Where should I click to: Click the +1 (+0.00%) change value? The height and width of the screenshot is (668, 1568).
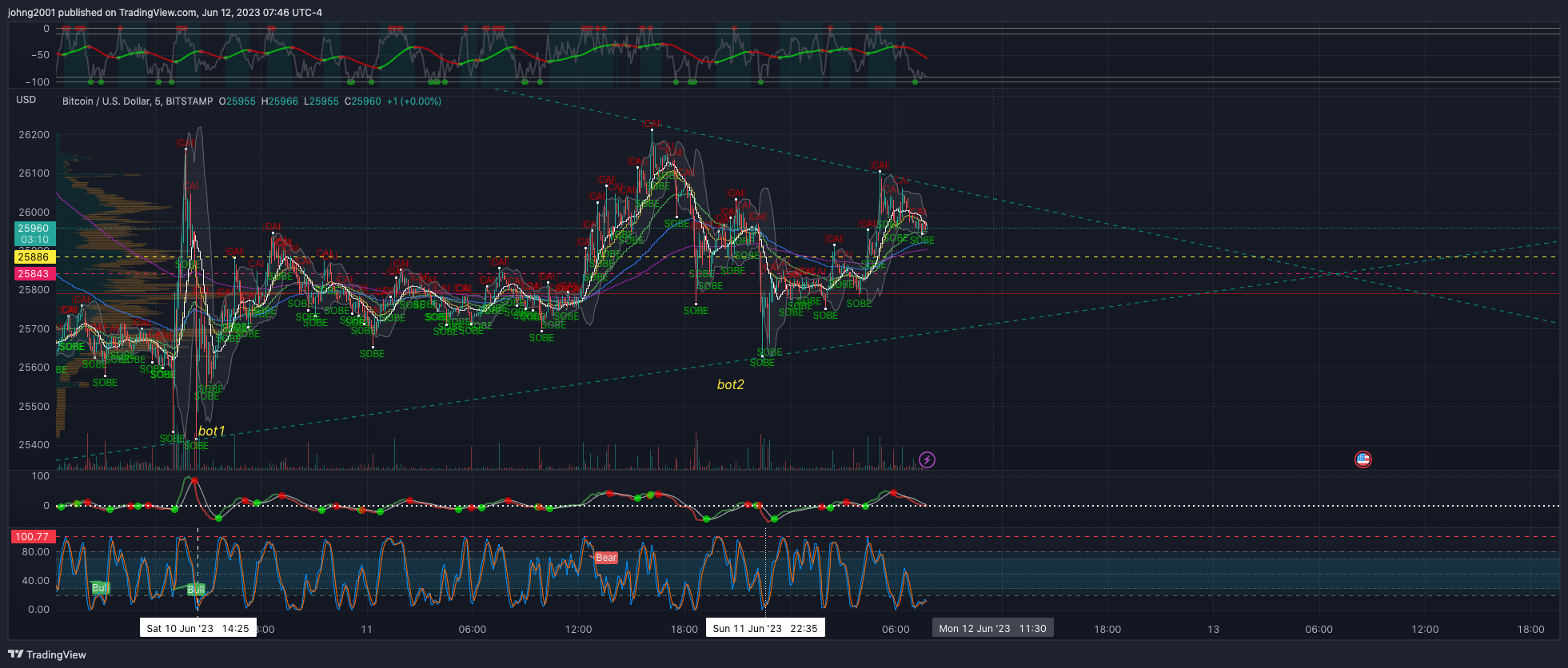[414, 101]
